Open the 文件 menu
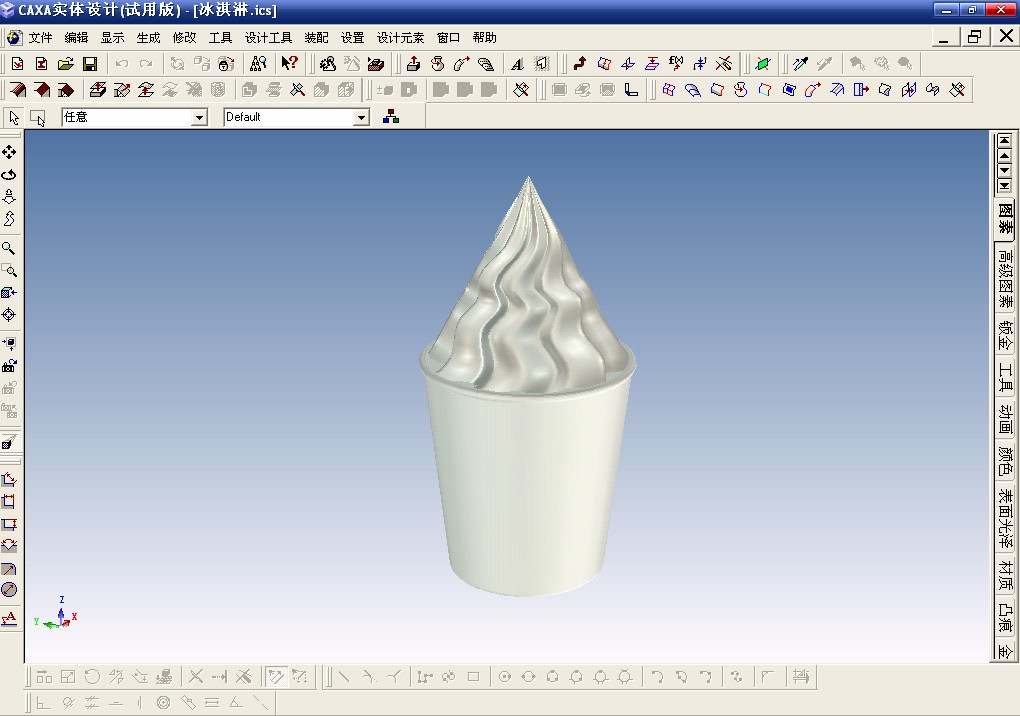Viewport: 1020px width, 716px height. pos(40,38)
